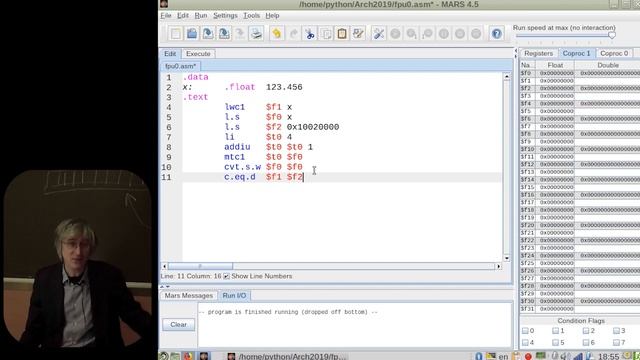Assemble program with wrench-screwdriver icon
Viewport: 640px width, 360px height.
(x=379, y=33)
